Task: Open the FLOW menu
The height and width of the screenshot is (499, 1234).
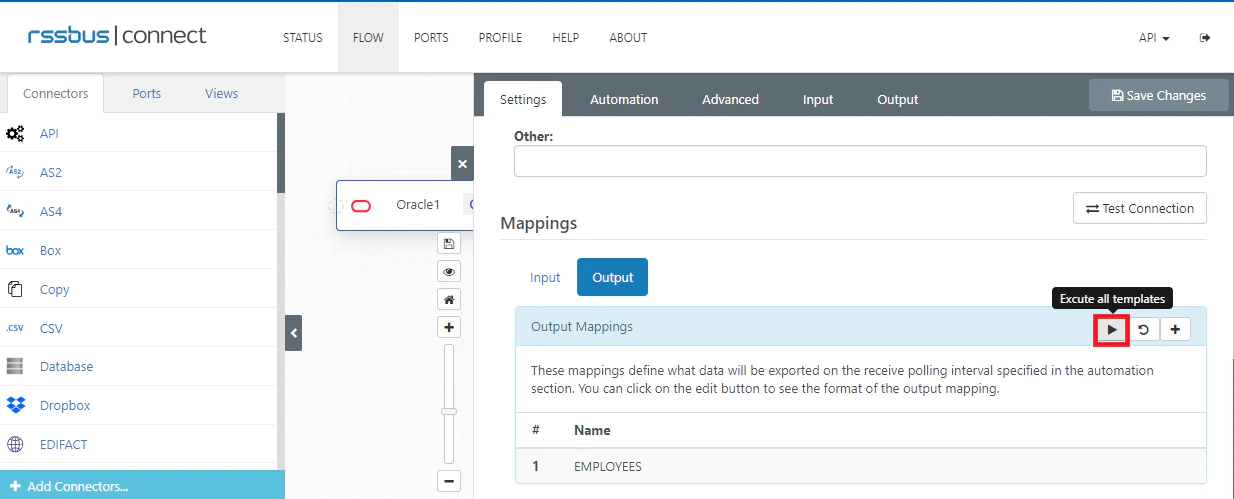Action: (368, 38)
